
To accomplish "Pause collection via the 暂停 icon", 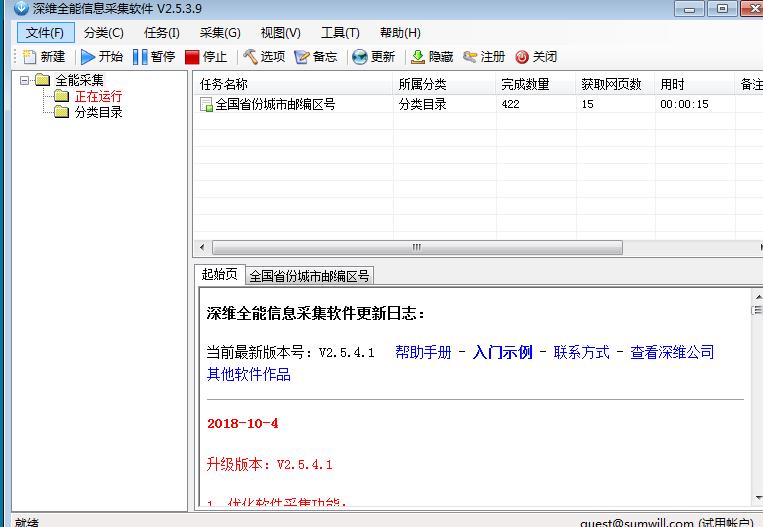I will (x=140, y=57).
